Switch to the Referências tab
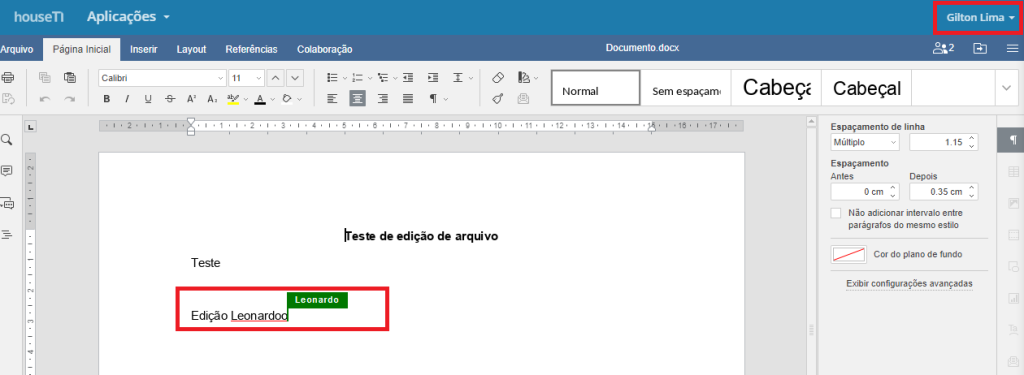This screenshot has width=1024, height=375. 251,49
